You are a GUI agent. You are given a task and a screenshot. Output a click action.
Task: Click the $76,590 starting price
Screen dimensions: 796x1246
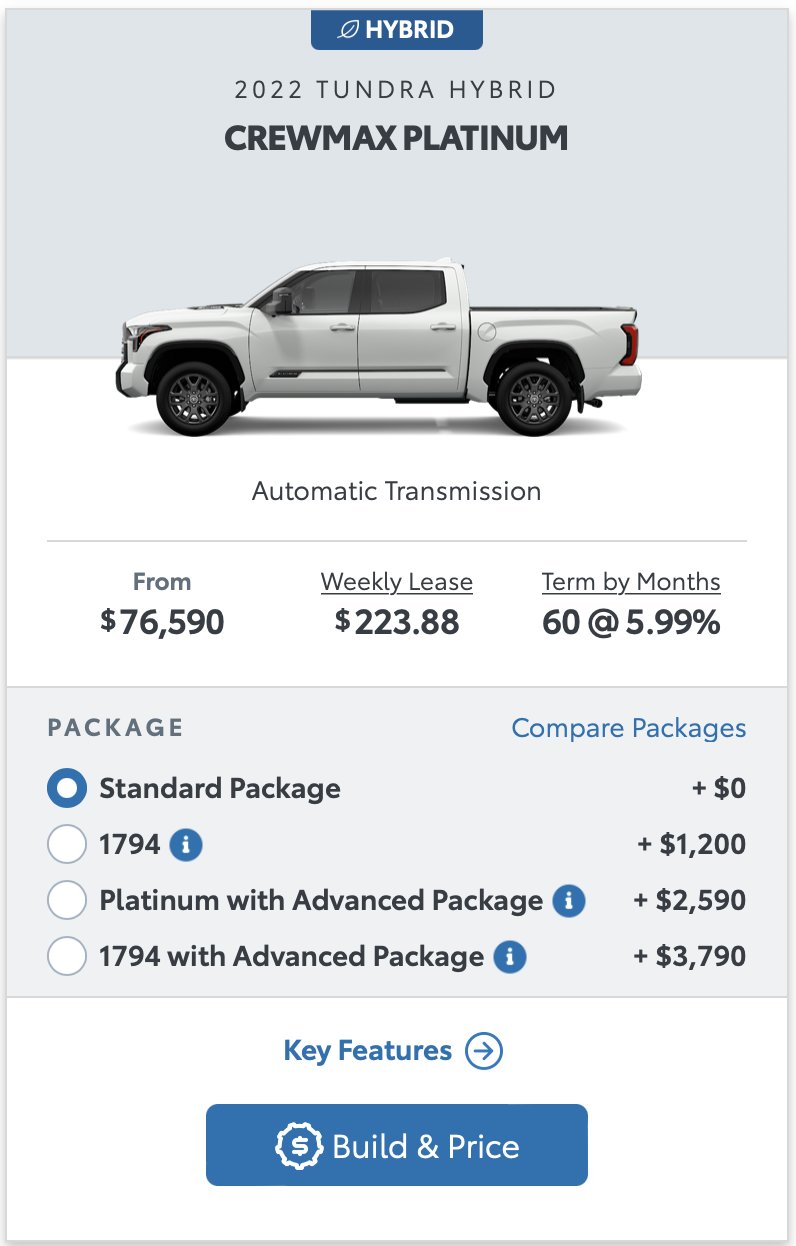click(x=162, y=622)
